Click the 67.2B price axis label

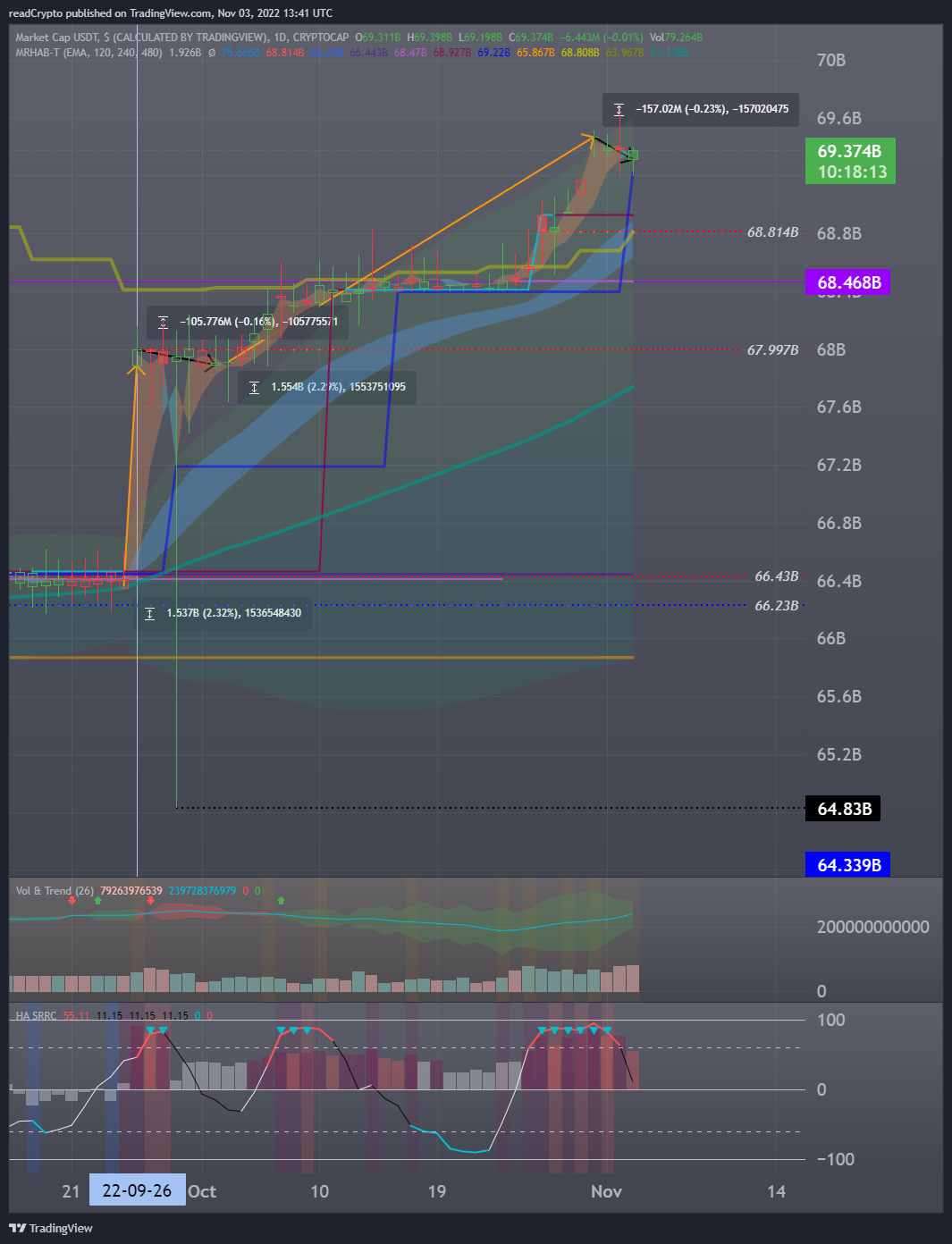[x=839, y=465]
